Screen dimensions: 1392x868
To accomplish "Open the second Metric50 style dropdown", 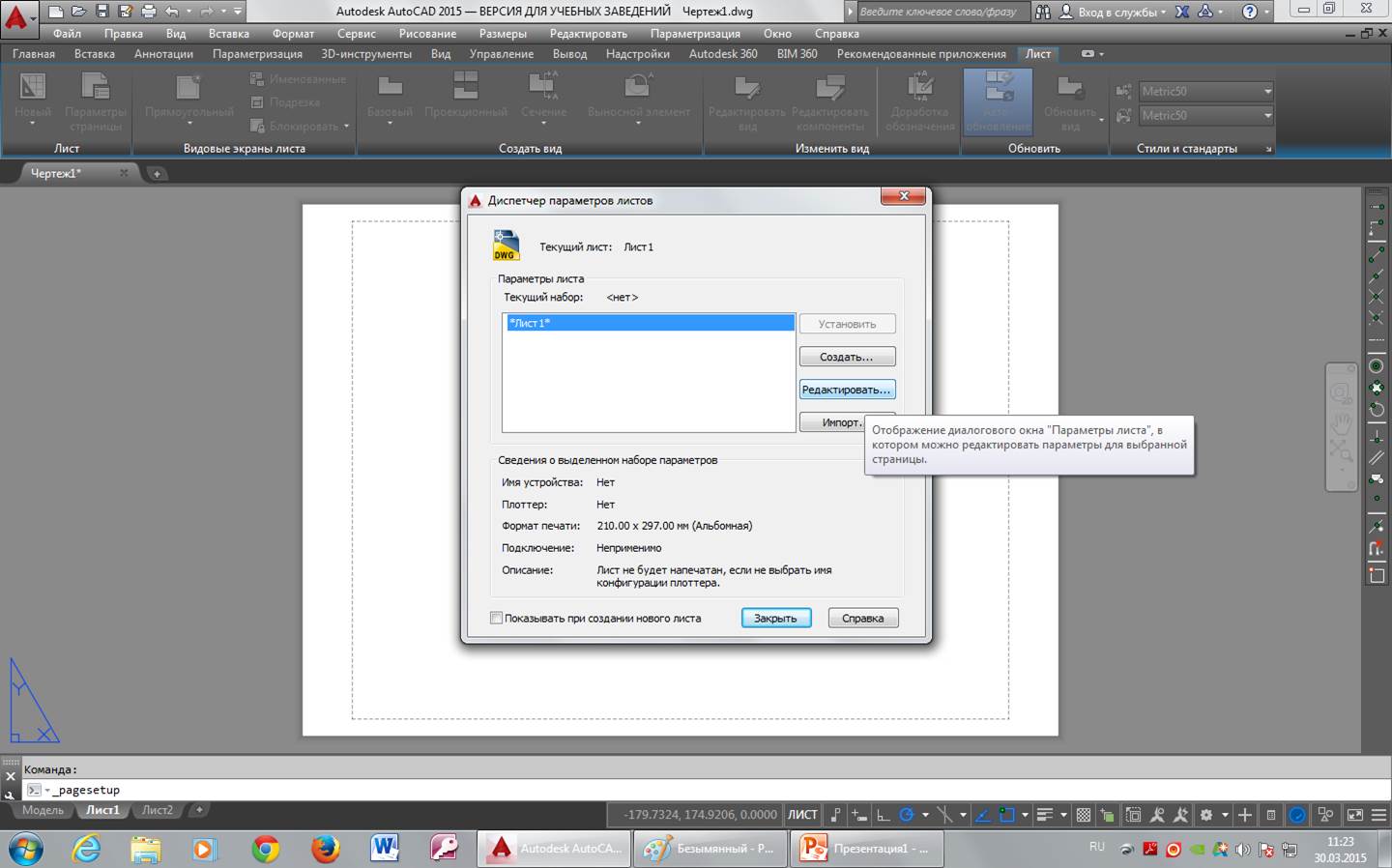I will 1205,115.
